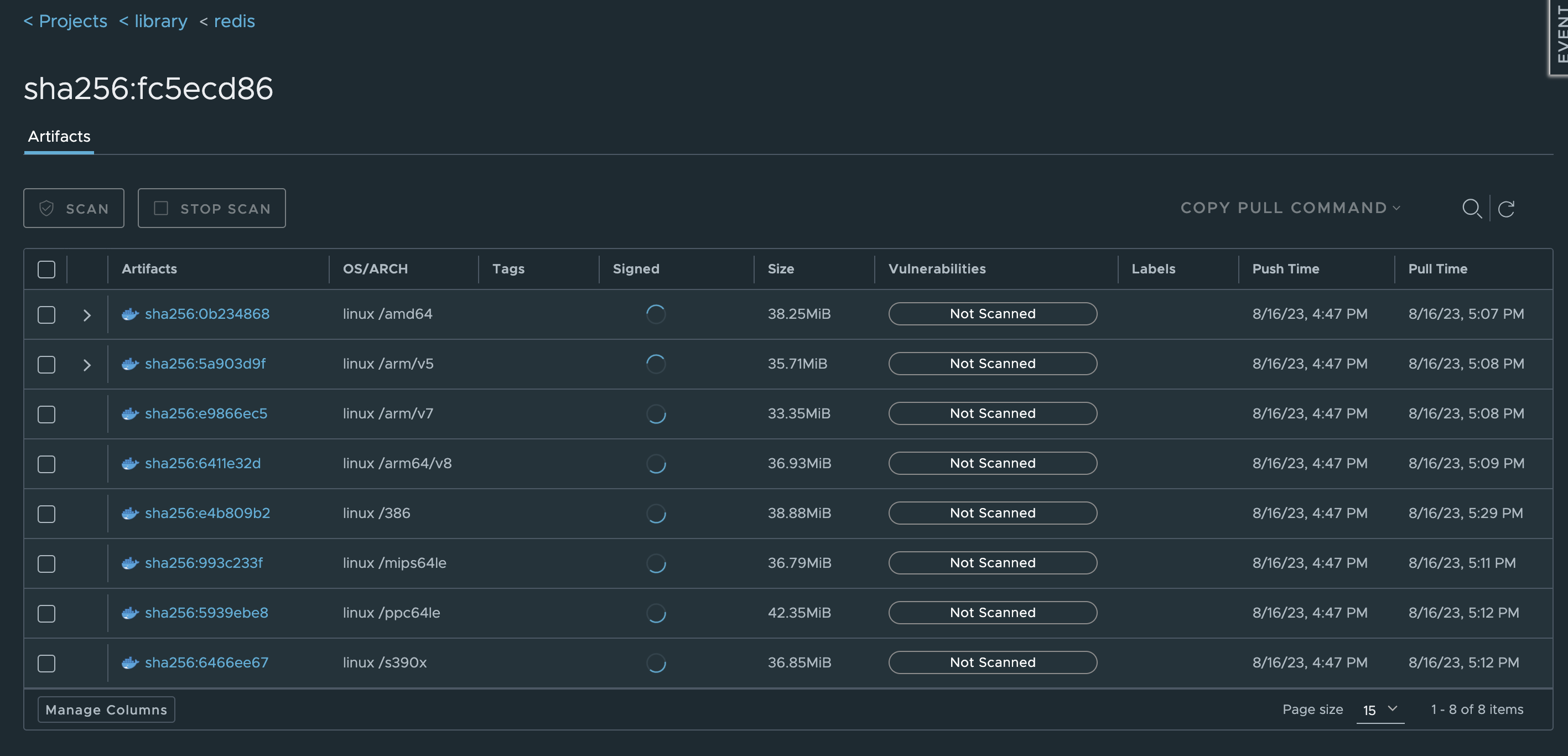
Task: Check the checkbox for the linux/s390x artifact
Action: pos(46,663)
